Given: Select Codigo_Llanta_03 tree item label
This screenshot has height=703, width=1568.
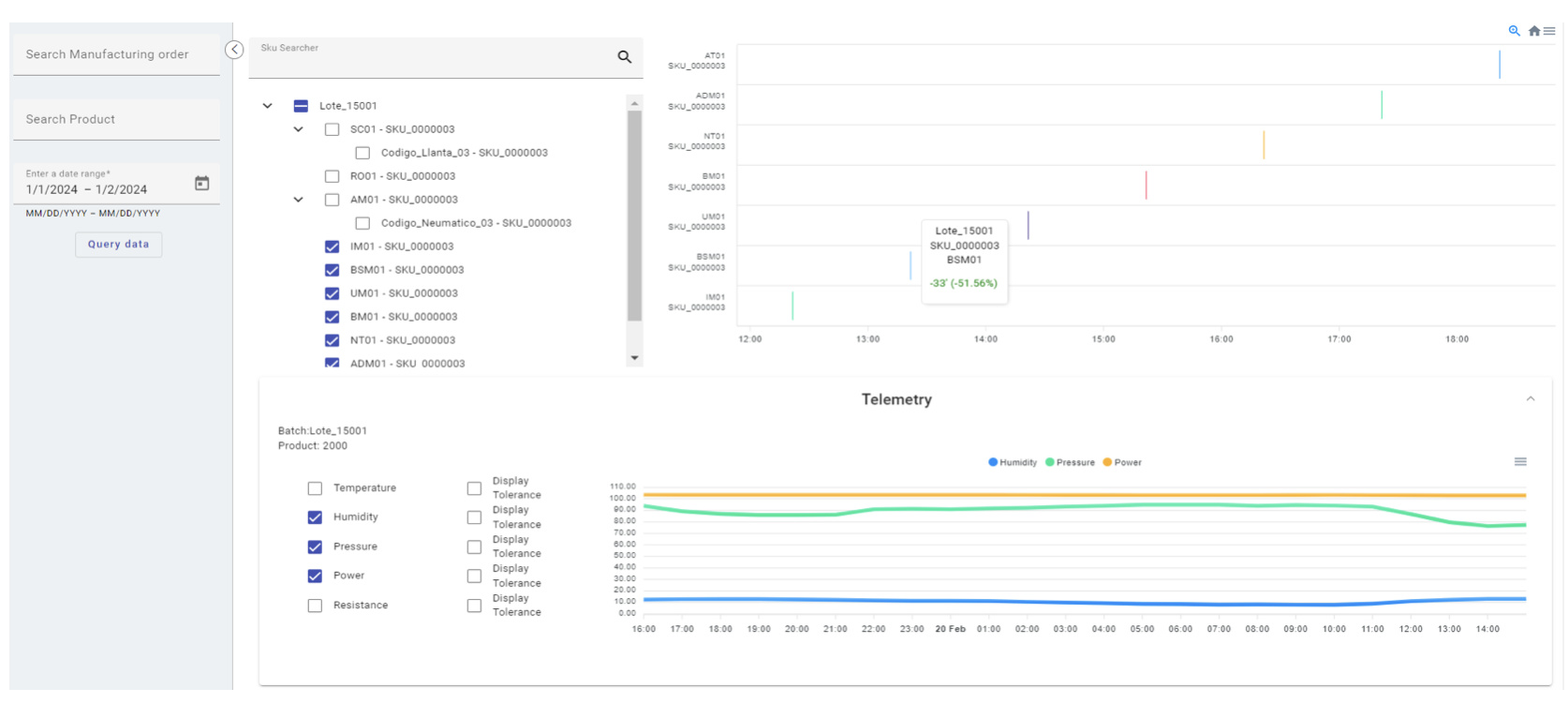Looking at the screenshot, I should point(464,153).
